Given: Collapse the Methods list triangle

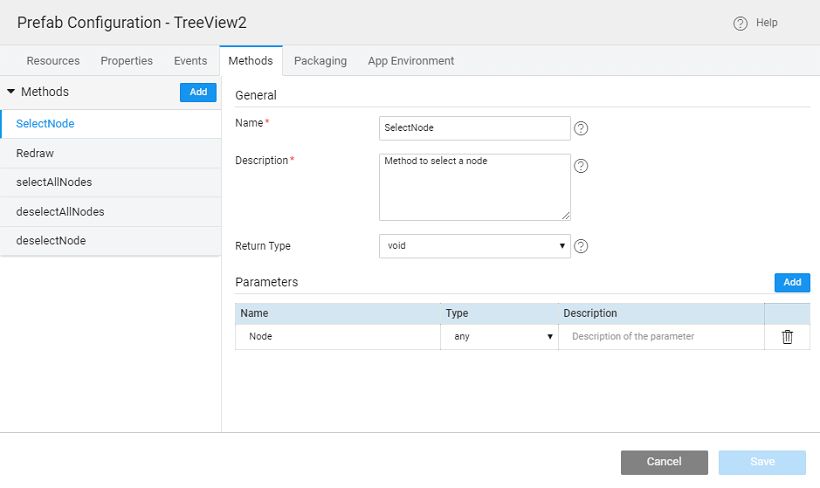Looking at the screenshot, I should coord(11,92).
